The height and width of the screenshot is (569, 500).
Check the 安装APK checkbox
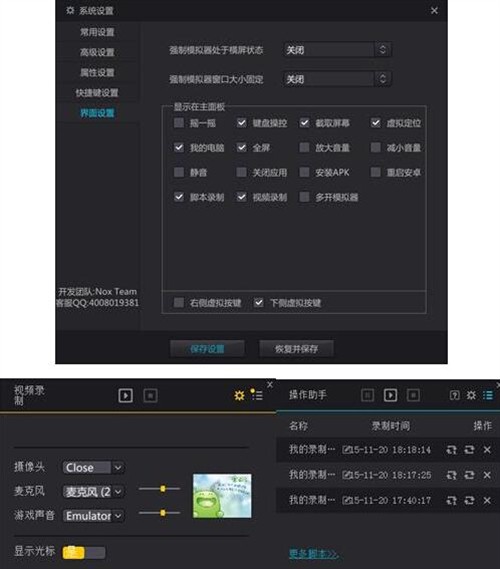pos(304,172)
